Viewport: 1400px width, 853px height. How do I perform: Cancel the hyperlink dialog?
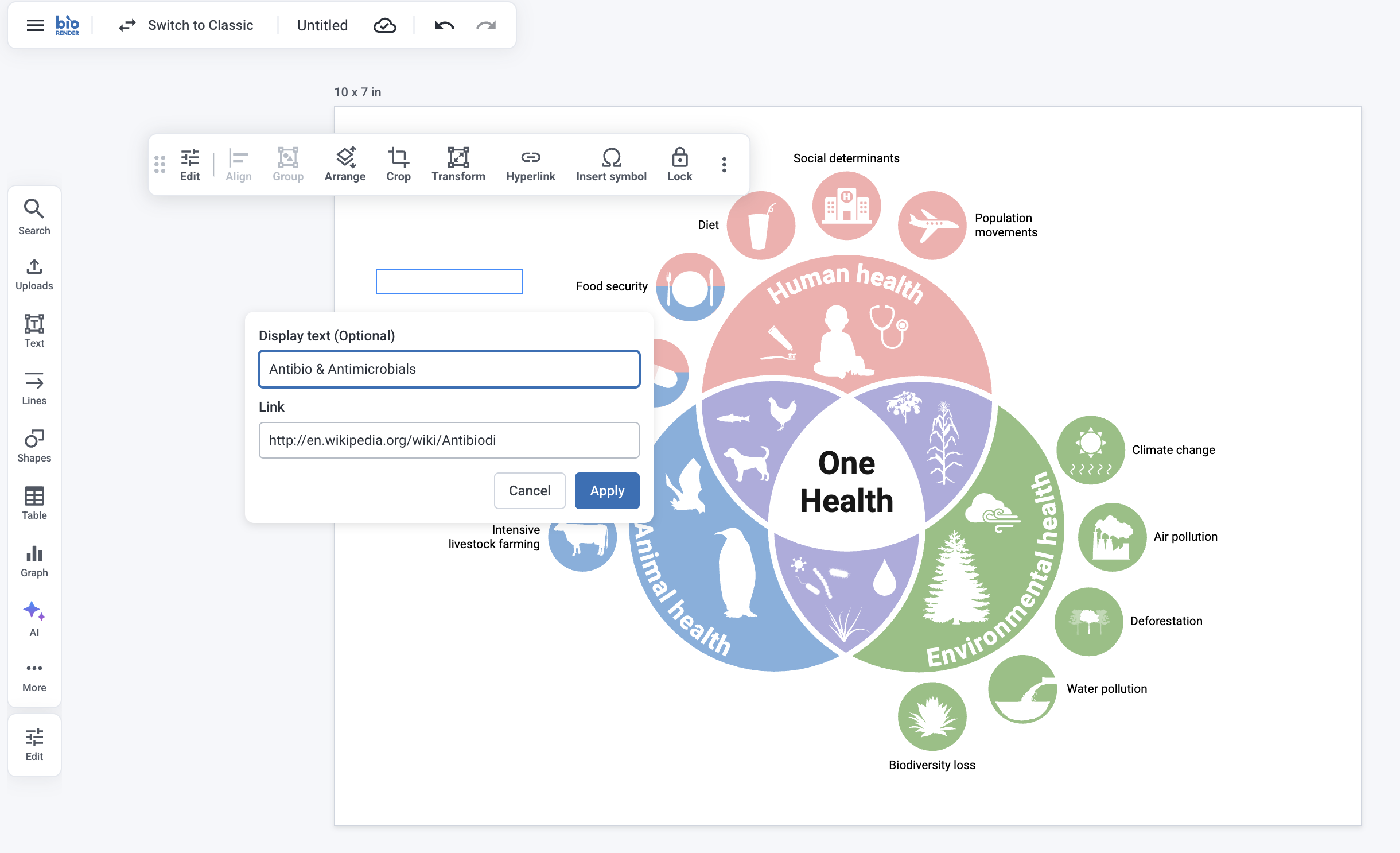[x=529, y=491]
